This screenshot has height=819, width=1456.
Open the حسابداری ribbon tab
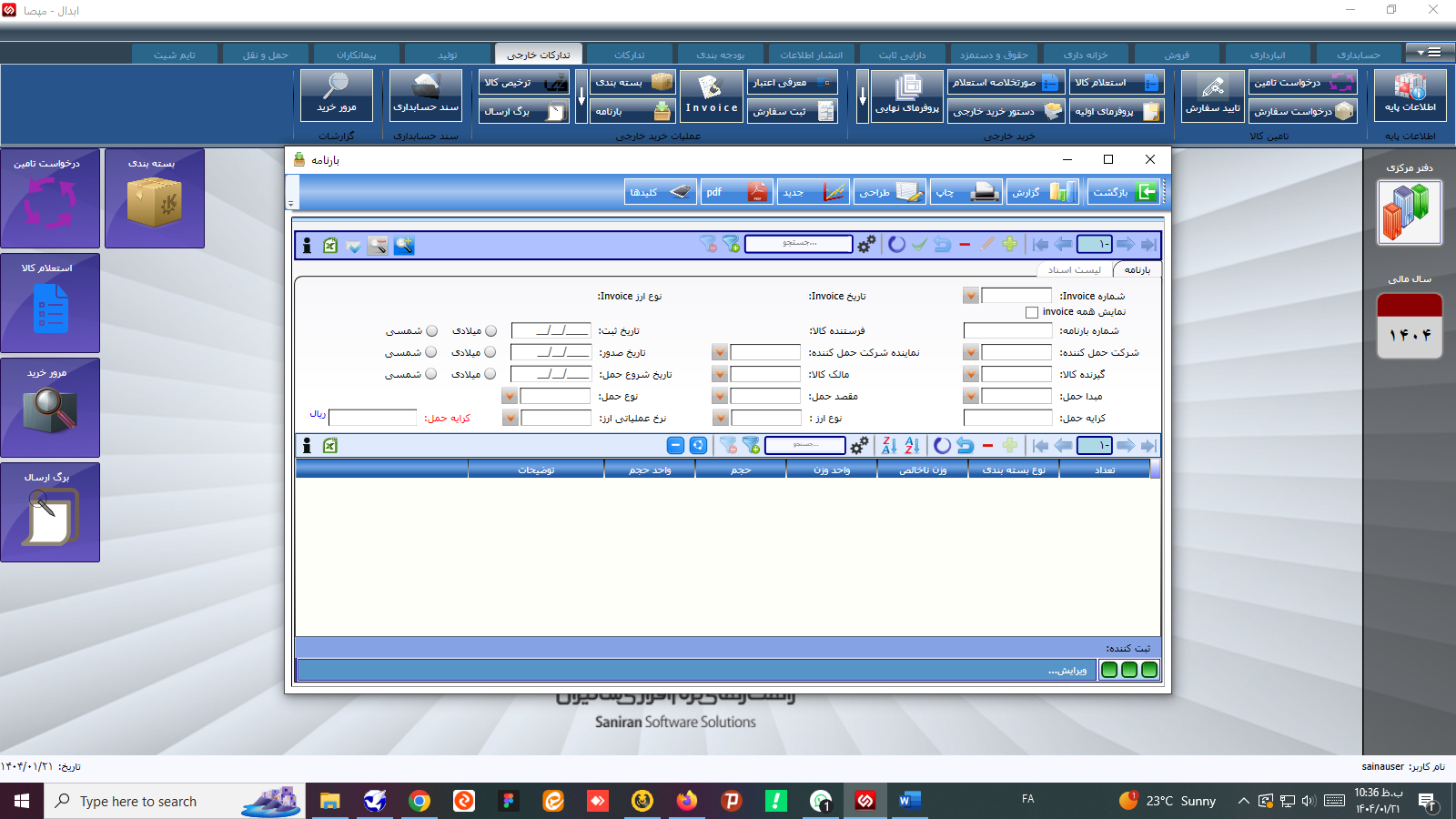[x=1359, y=54]
